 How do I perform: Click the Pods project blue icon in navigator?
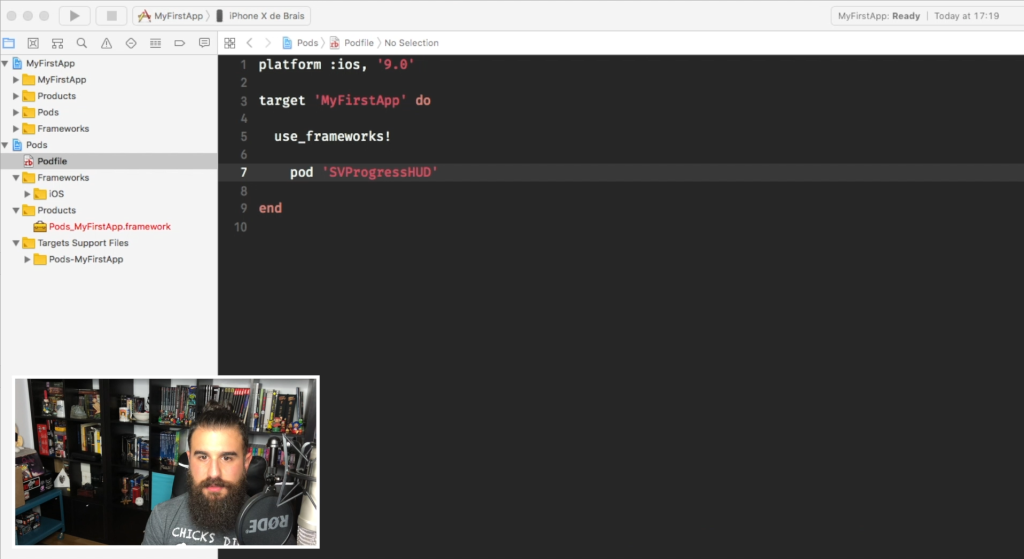[x=18, y=145]
